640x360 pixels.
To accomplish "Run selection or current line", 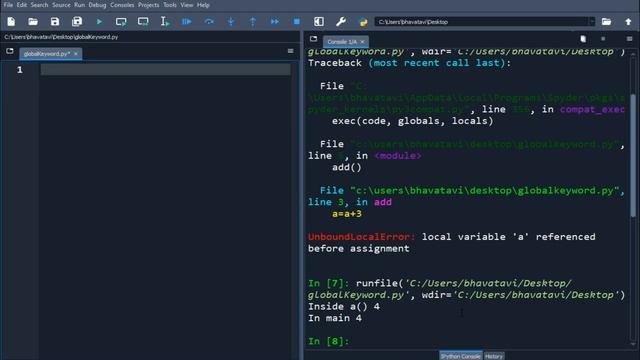I will click(164, 22).
